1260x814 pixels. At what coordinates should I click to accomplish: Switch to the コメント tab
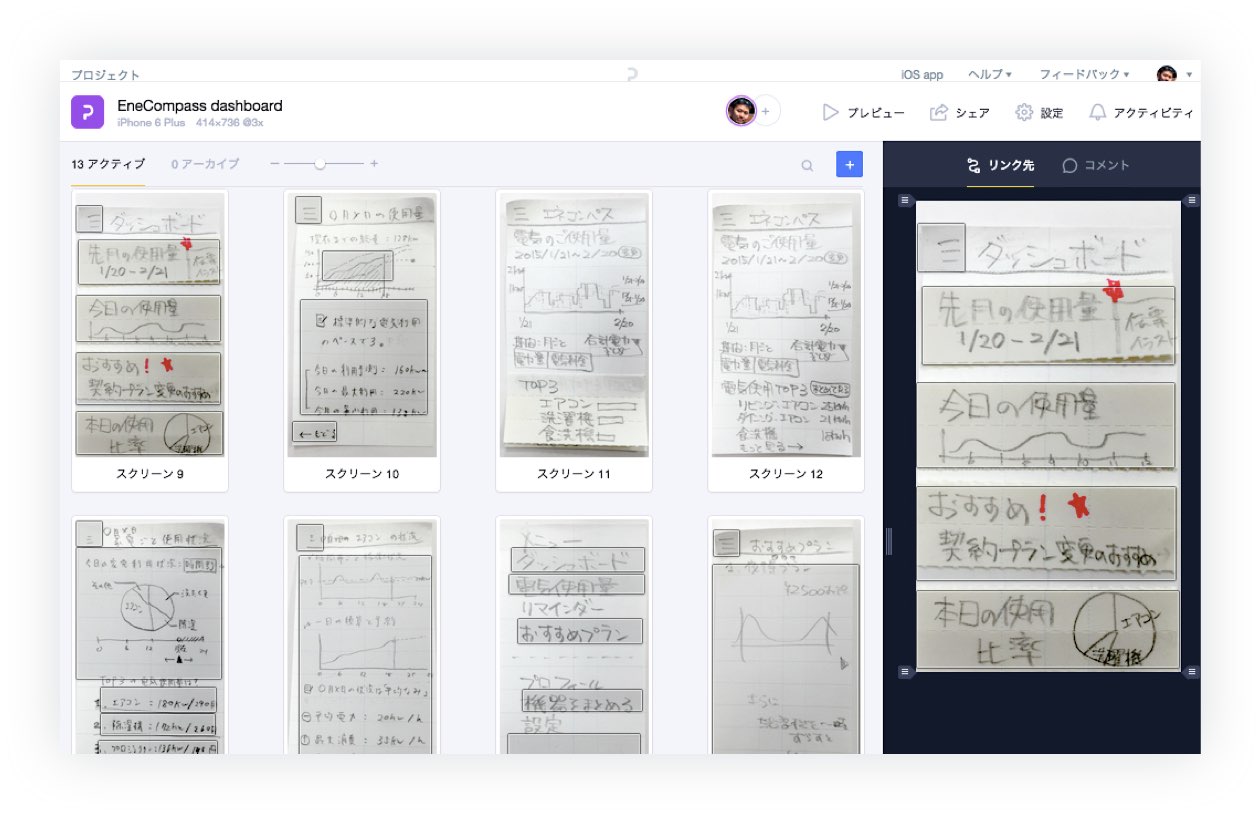[1096, 166]
